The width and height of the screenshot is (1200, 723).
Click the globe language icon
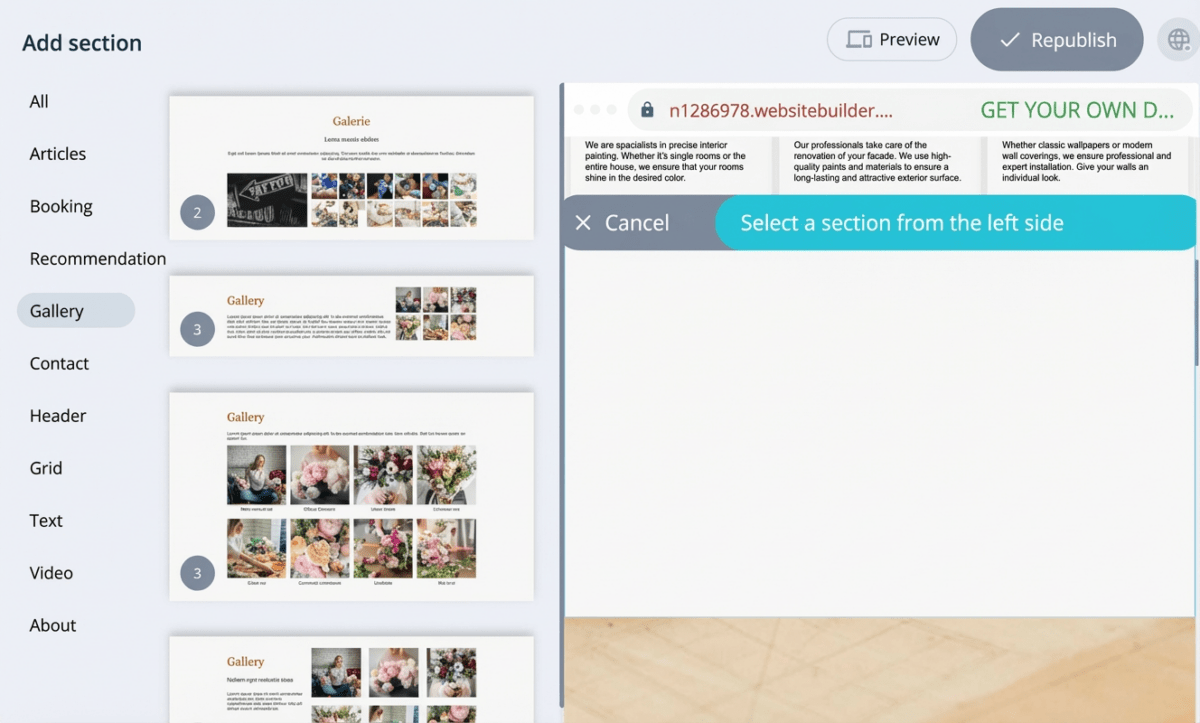(x=1179, y=40)
